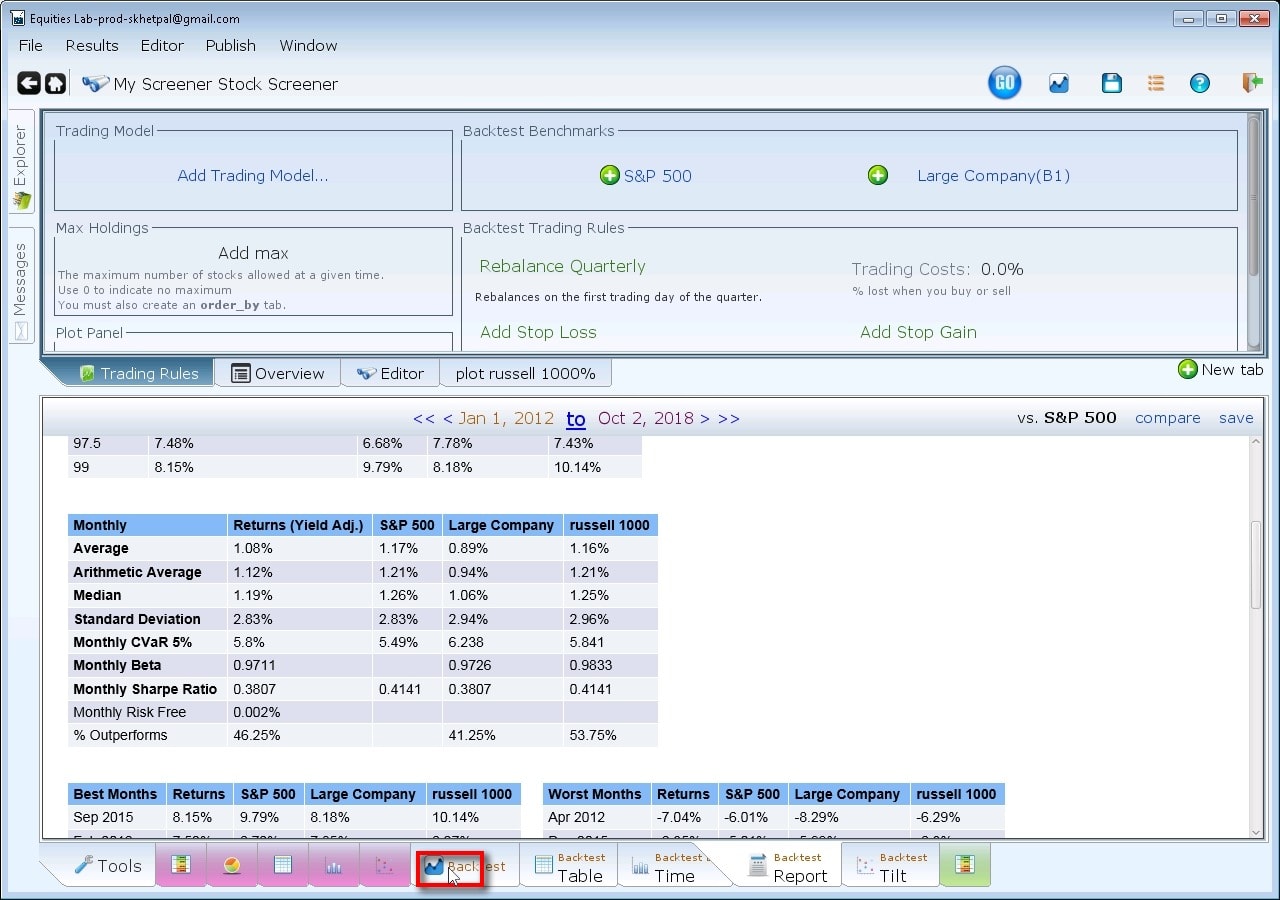Click the results pane vertical scrollbar

(x=1256, y=564)
